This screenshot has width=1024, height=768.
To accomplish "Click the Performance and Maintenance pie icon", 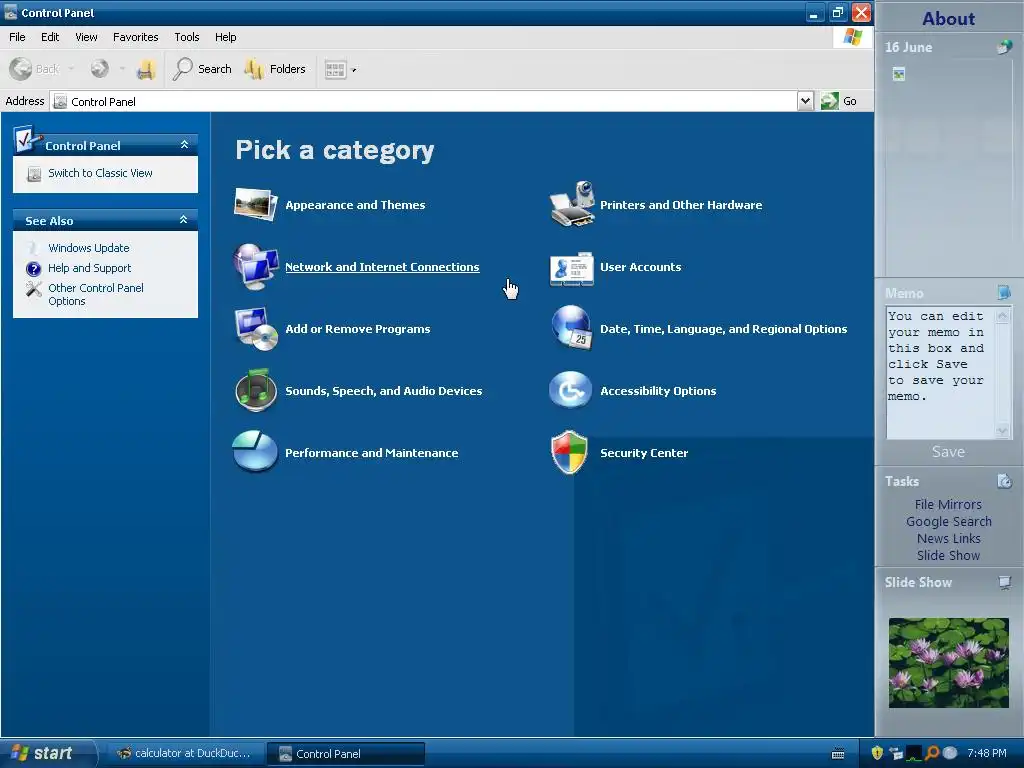I will click(255, 452).
